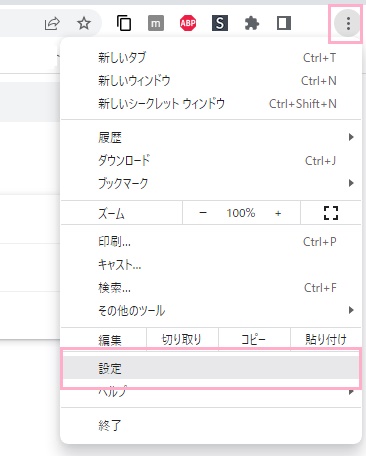Select 新しいウィンドウ menu item
This screenshot has width=366, height=456.
tap(211, 81)
